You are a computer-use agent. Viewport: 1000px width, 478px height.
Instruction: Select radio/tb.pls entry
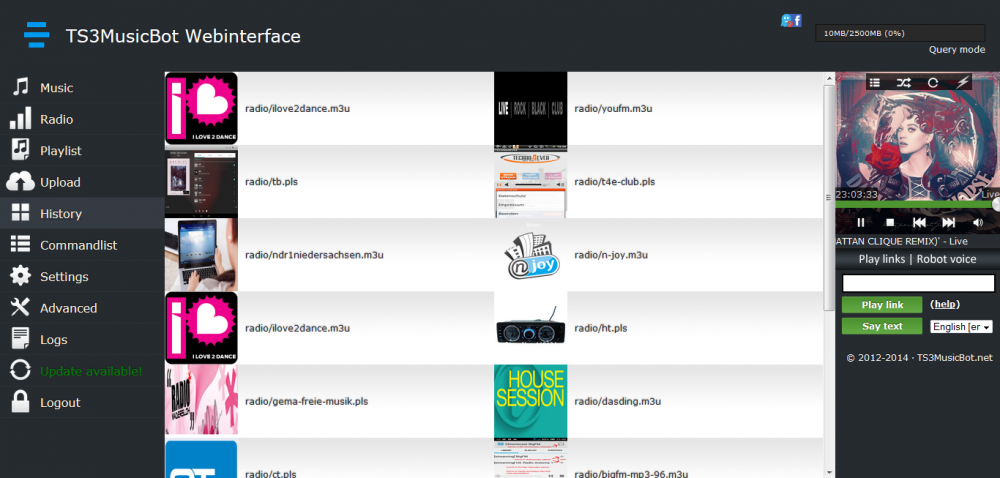(x=271, y=182)
